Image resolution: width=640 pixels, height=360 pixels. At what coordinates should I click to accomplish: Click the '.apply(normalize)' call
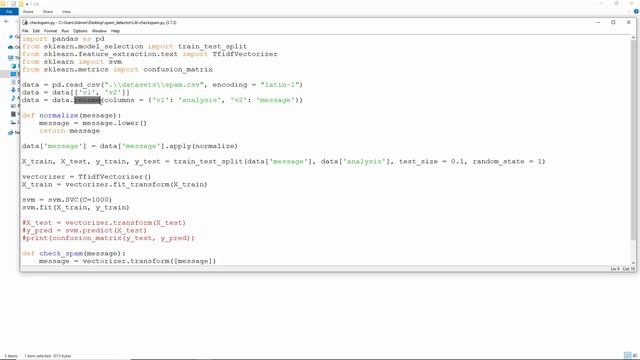(x=201, y=146)
